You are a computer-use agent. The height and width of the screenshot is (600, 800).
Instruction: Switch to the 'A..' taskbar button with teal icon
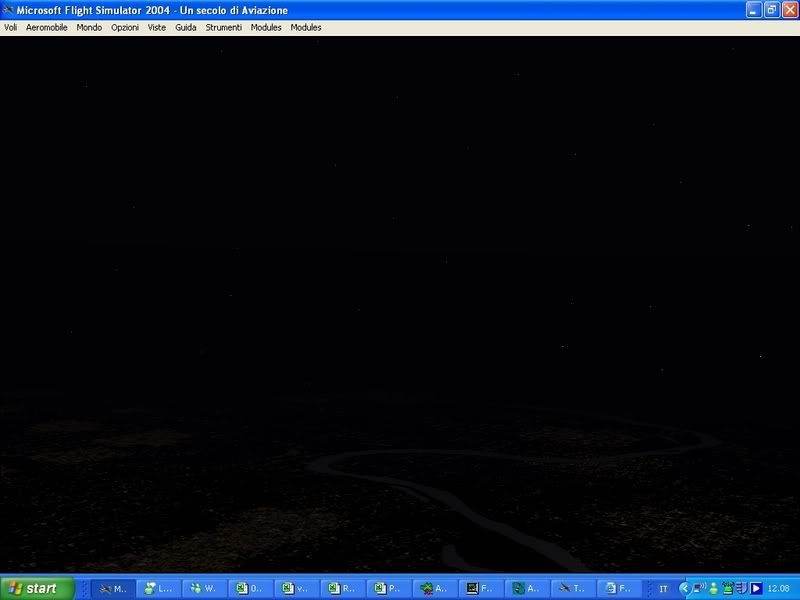pos(527,589)
